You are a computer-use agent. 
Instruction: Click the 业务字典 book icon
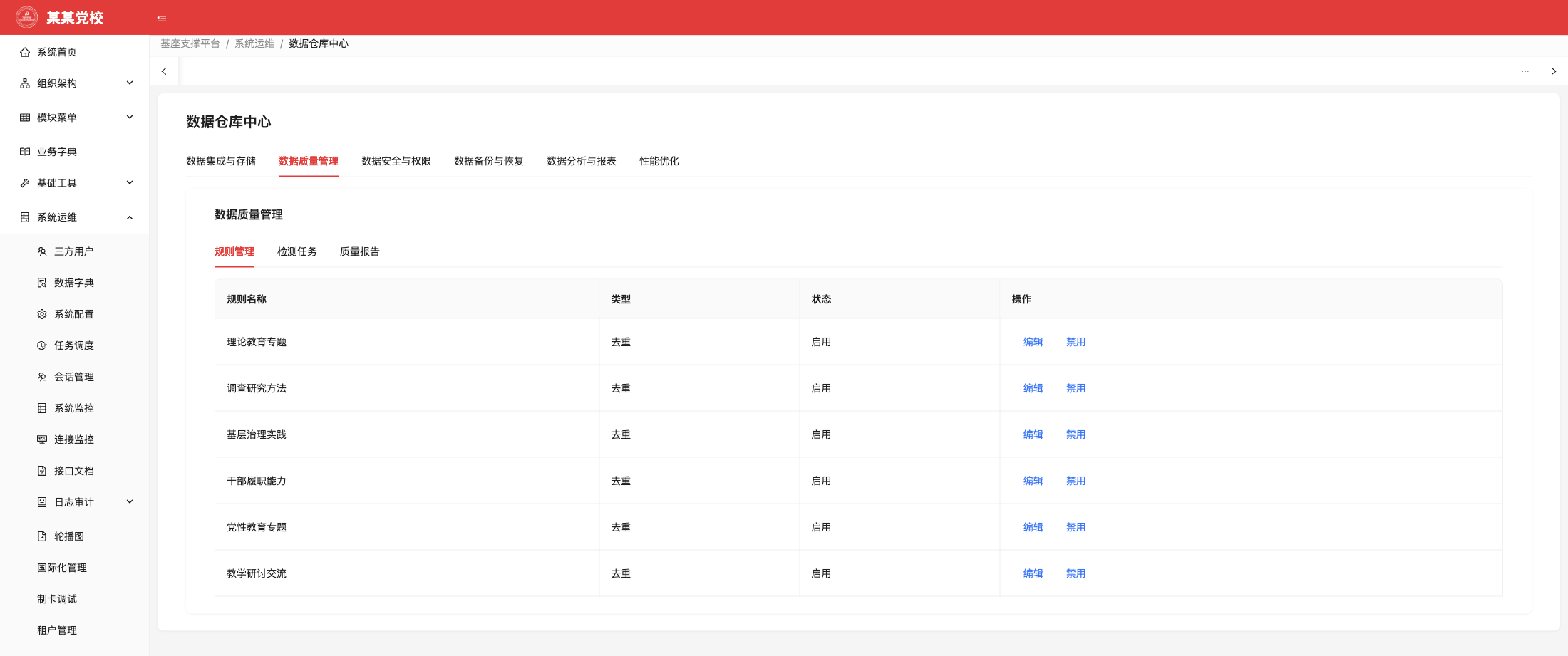25,152
